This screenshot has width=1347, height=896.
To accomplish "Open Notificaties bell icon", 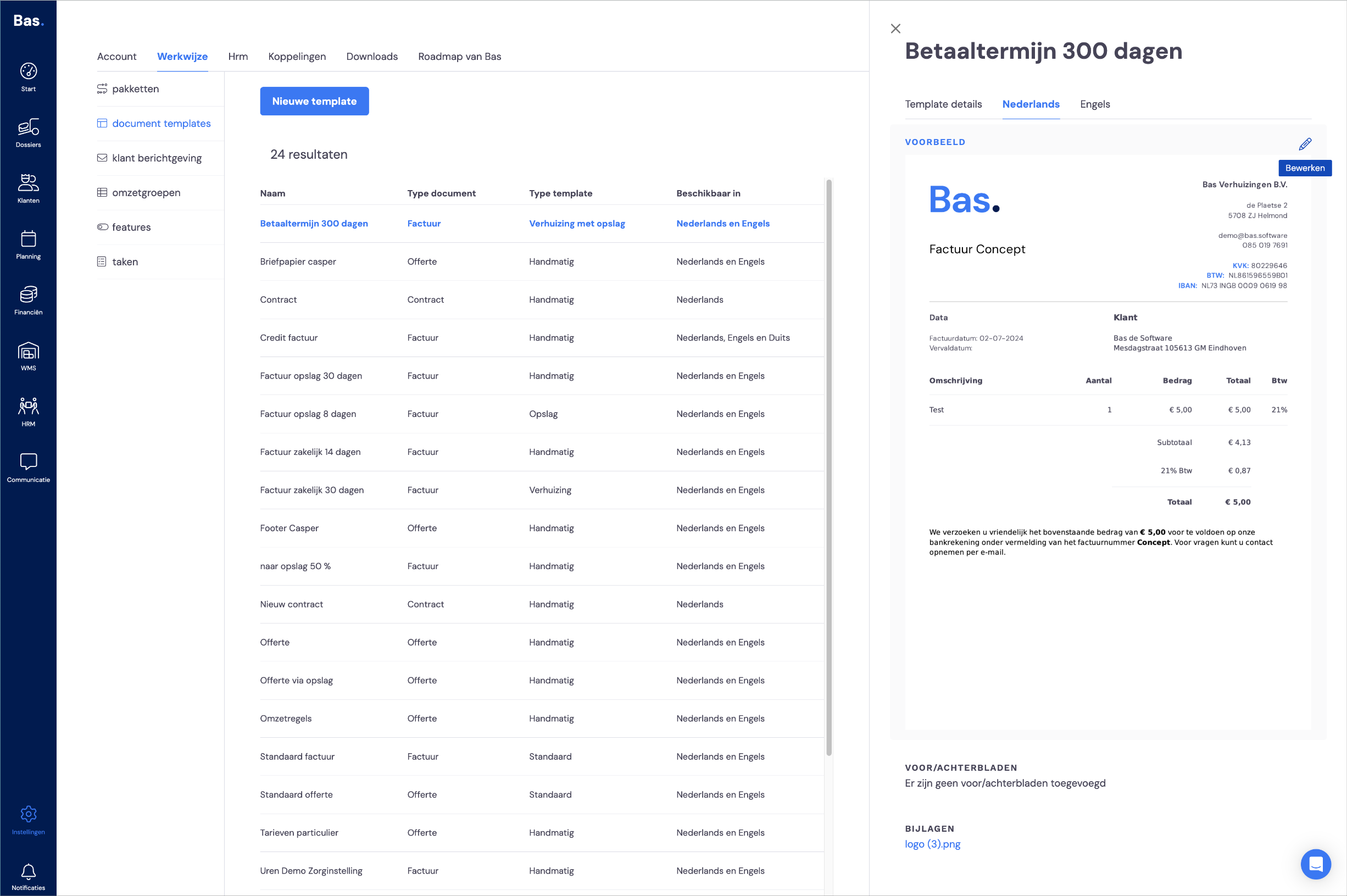I will [x=28, y=877].
